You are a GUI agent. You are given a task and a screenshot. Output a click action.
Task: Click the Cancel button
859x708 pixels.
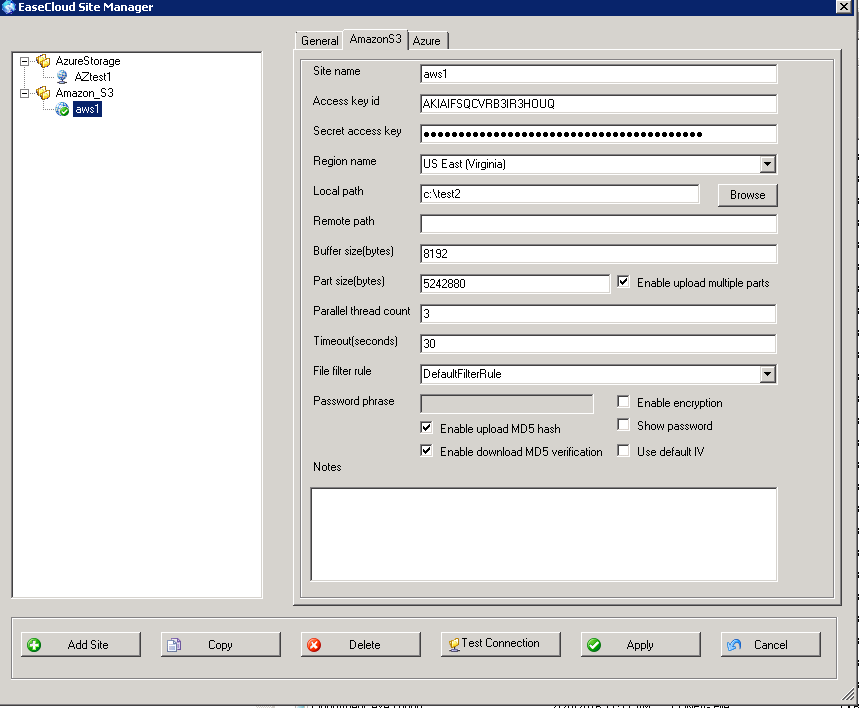[x=771, y=645]
